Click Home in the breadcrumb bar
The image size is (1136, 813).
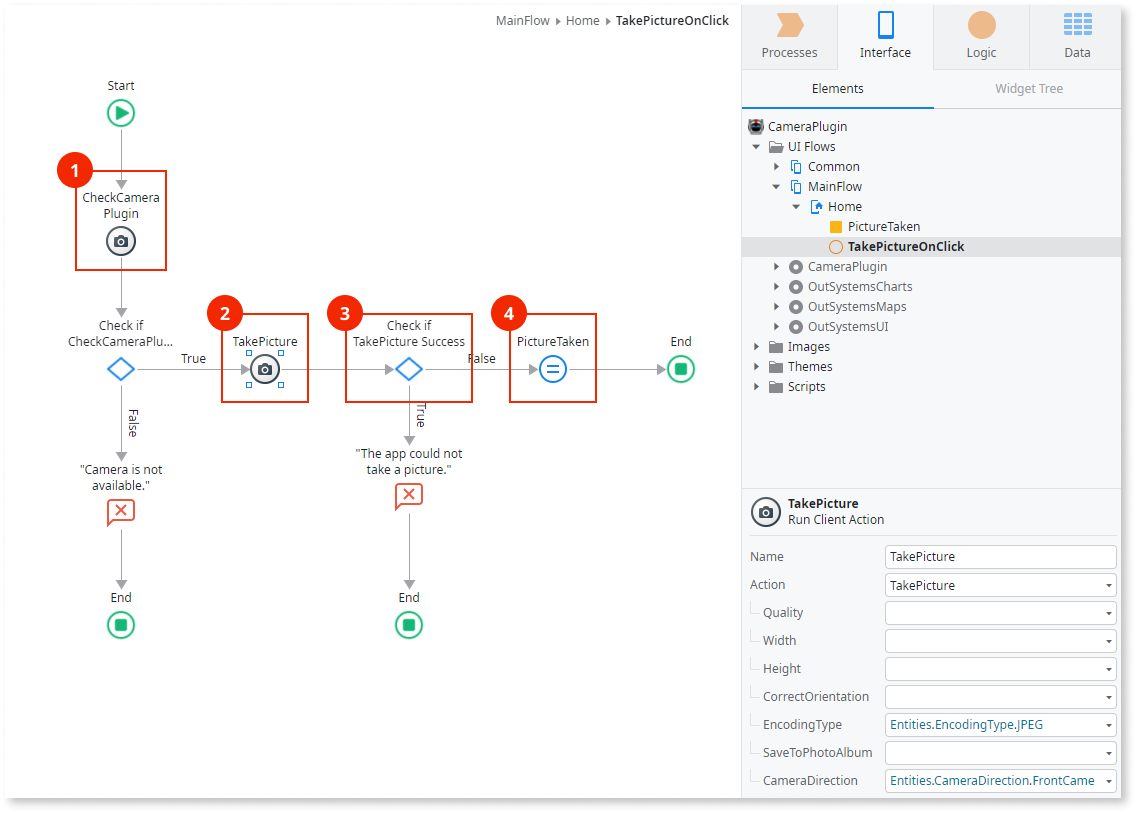[583, 19]
